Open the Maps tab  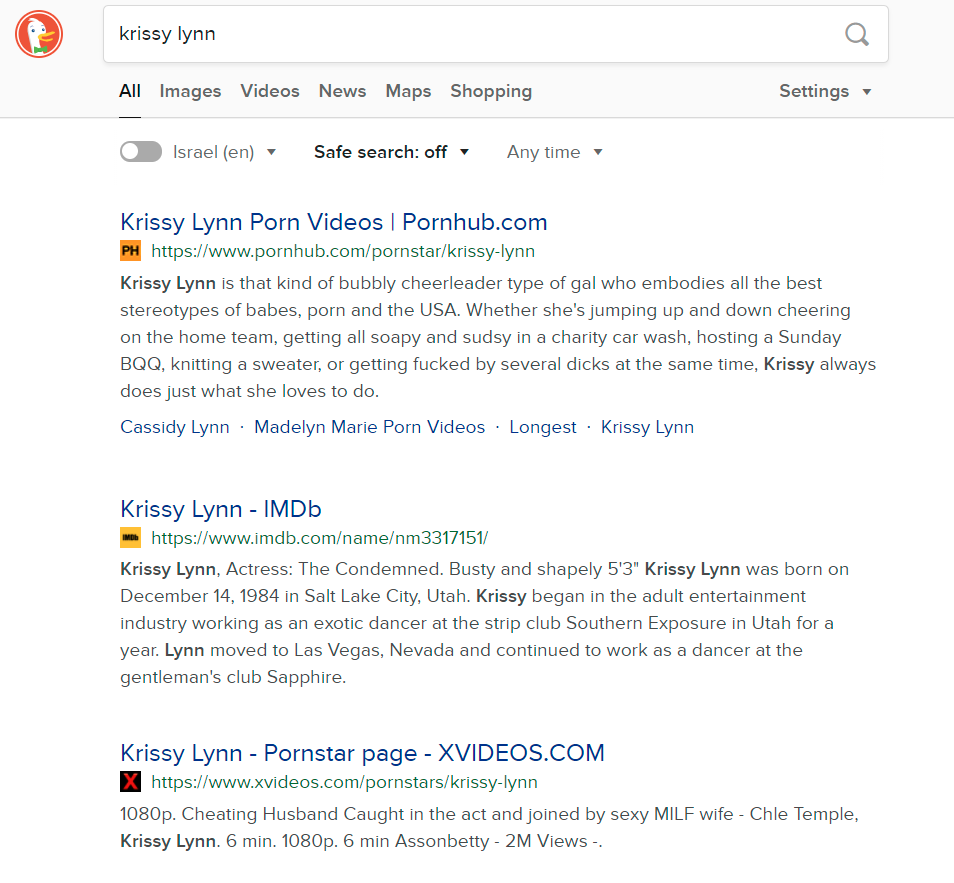click(408, 91)
